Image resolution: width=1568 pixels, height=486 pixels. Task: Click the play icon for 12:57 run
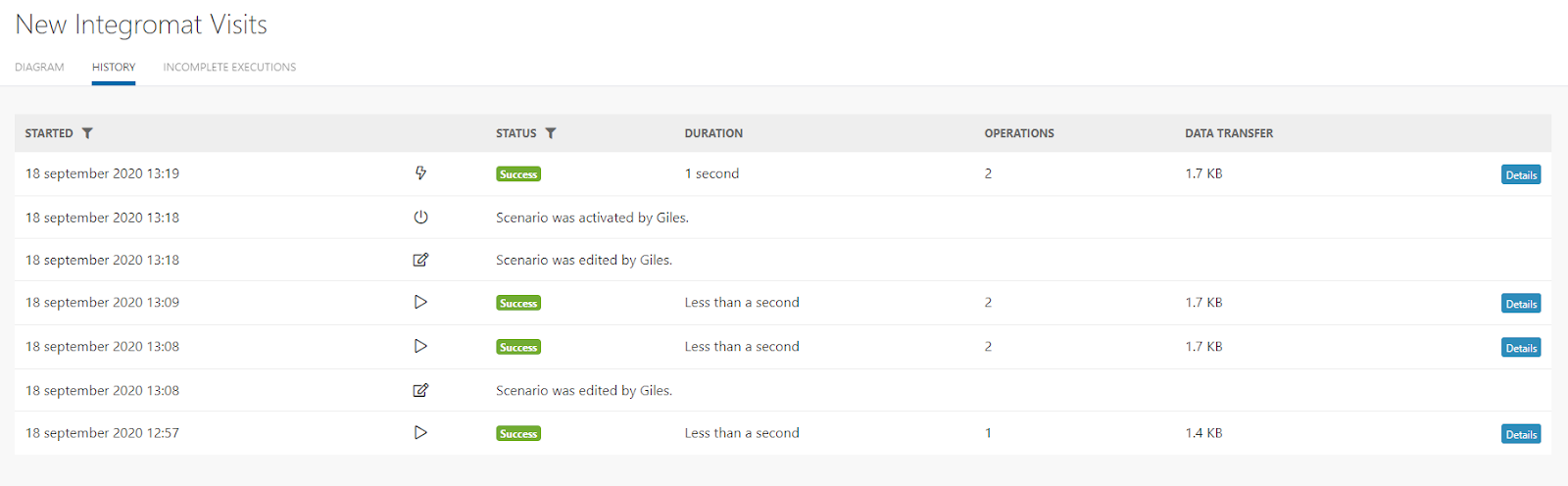coord(420,432)
